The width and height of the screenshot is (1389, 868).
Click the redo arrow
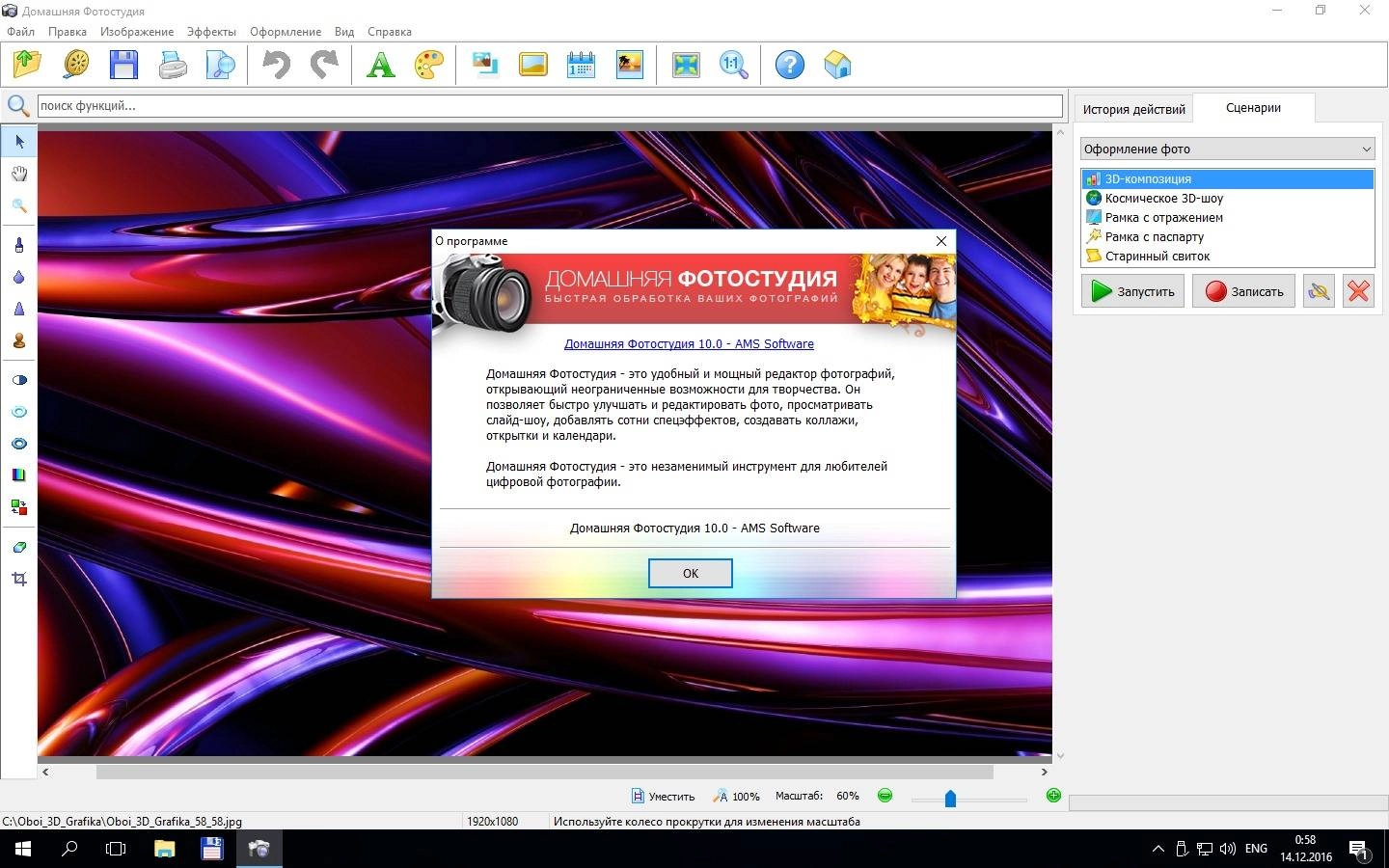[324, 65]
